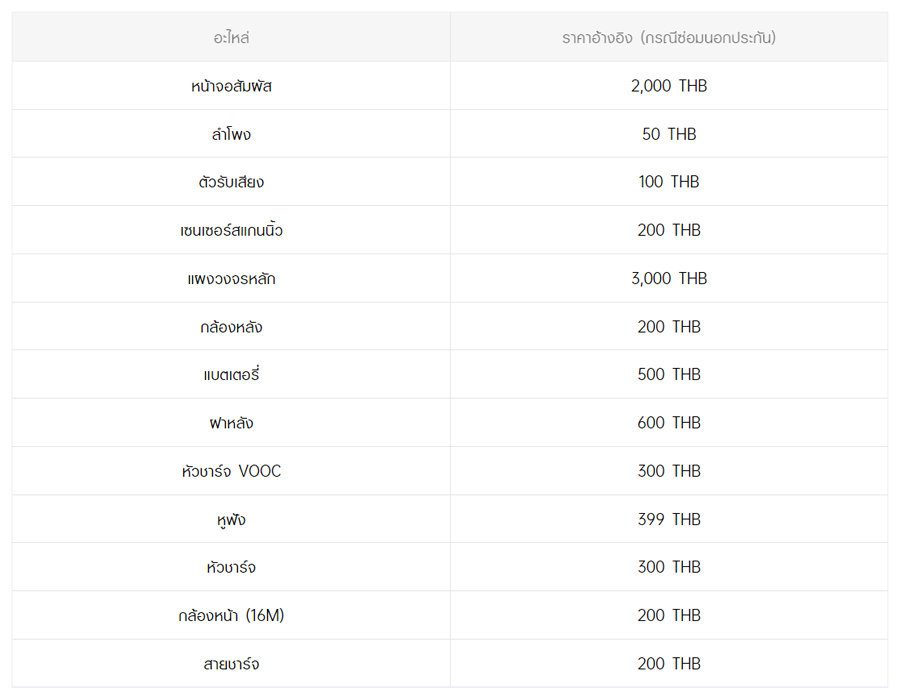
Task: Click the 100 THB price cell
Action: click(669, 182)
